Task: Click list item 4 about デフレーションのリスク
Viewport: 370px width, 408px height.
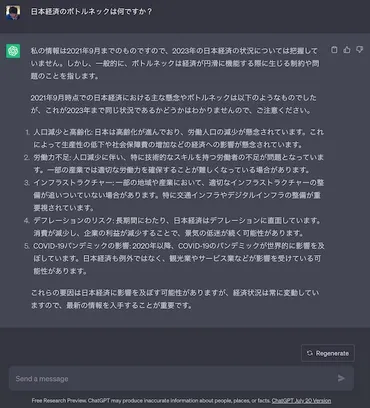Action: (177, 227)
